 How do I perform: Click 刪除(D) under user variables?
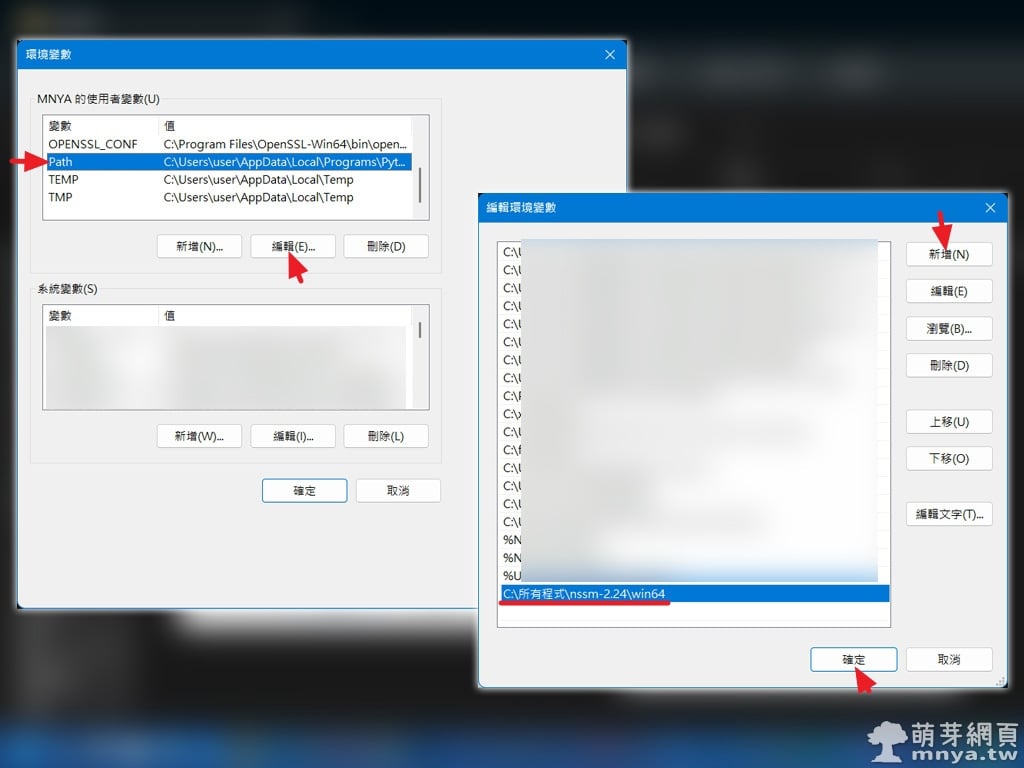386,246
